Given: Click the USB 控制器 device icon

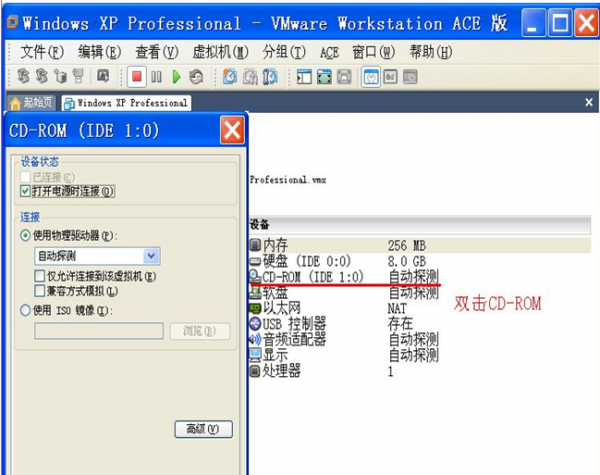Looking at the screenshot, I should click(255, 324).
